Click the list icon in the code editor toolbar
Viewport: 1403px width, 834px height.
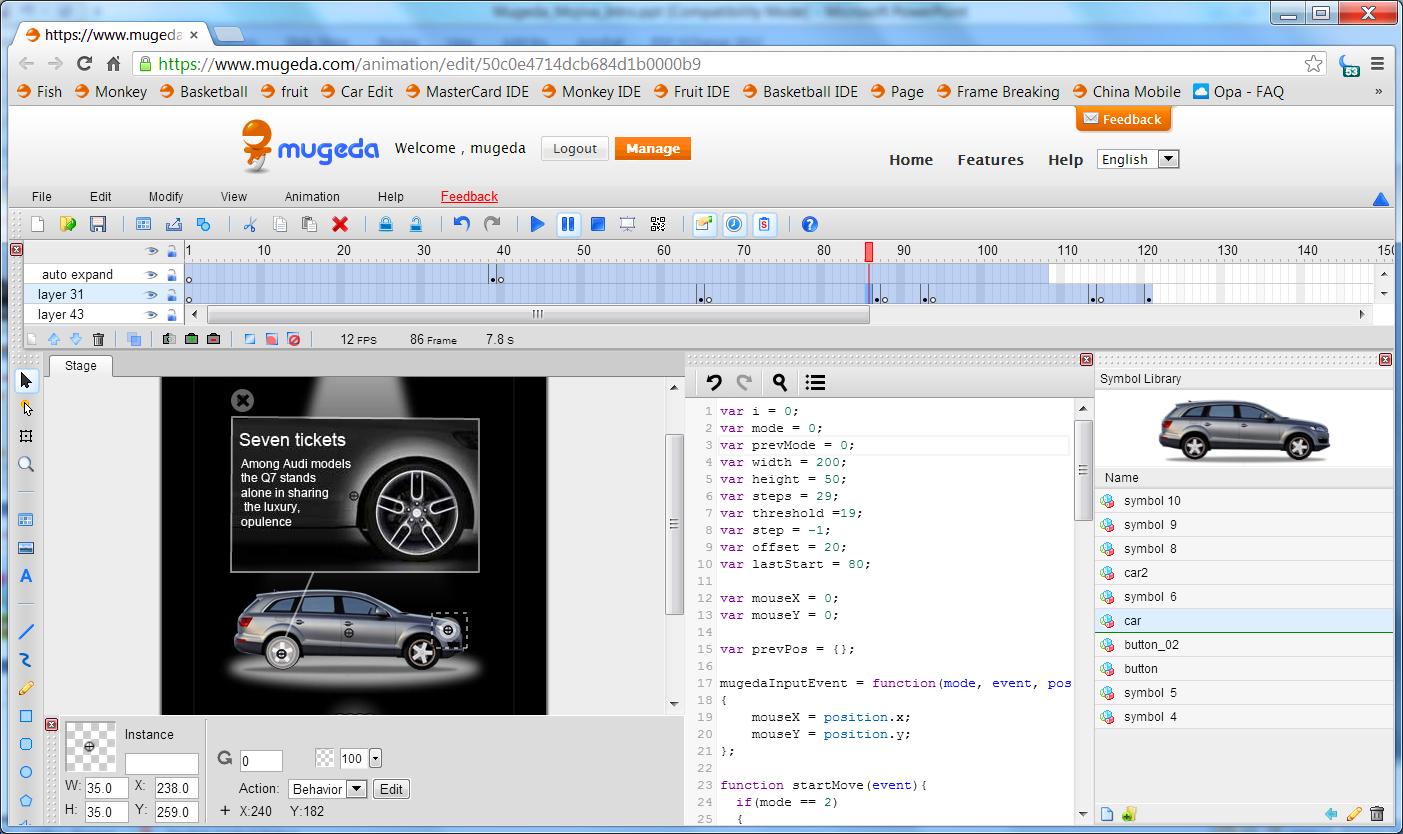pos(815,382)
